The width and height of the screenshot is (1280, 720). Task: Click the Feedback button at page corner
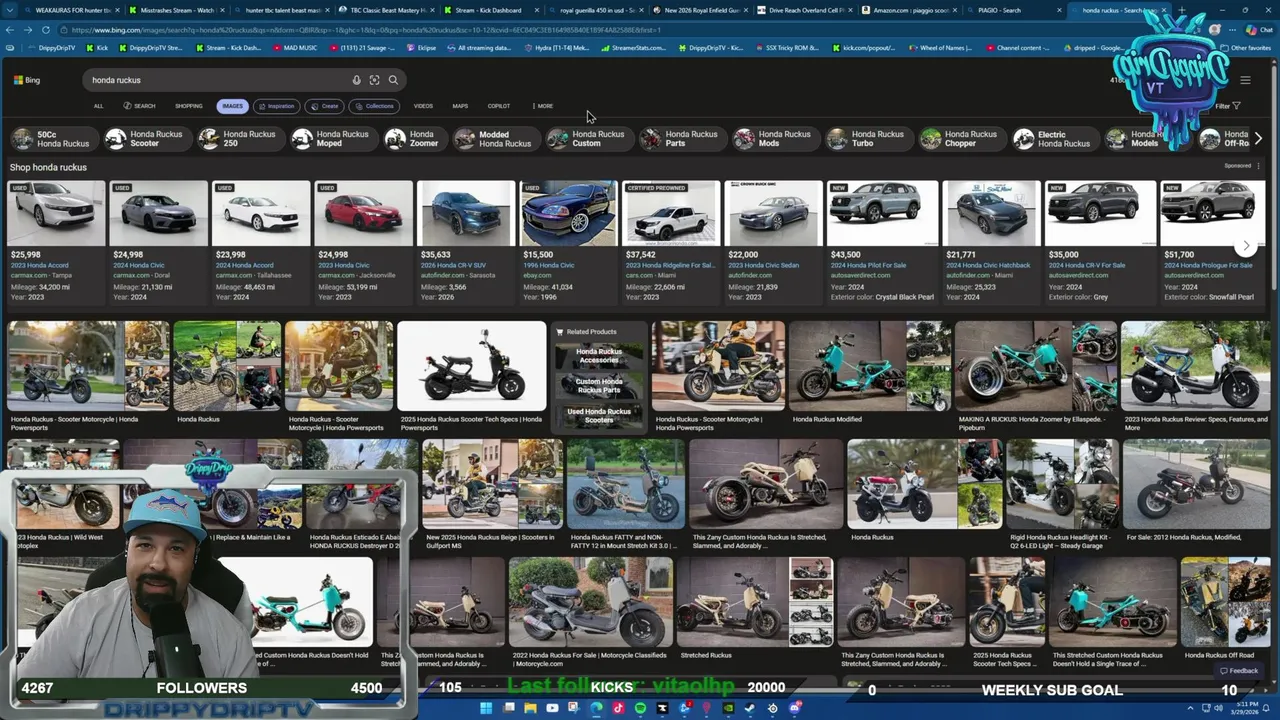coord(1239,671)
